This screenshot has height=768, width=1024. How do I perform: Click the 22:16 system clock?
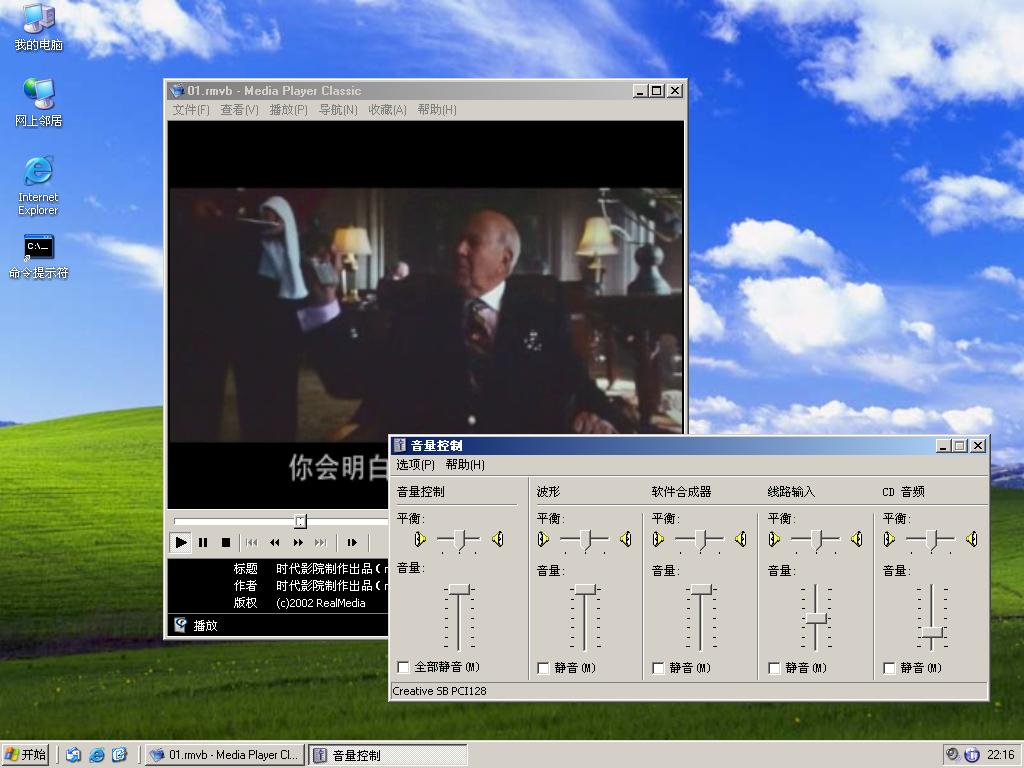click(x=1000, y=755)
